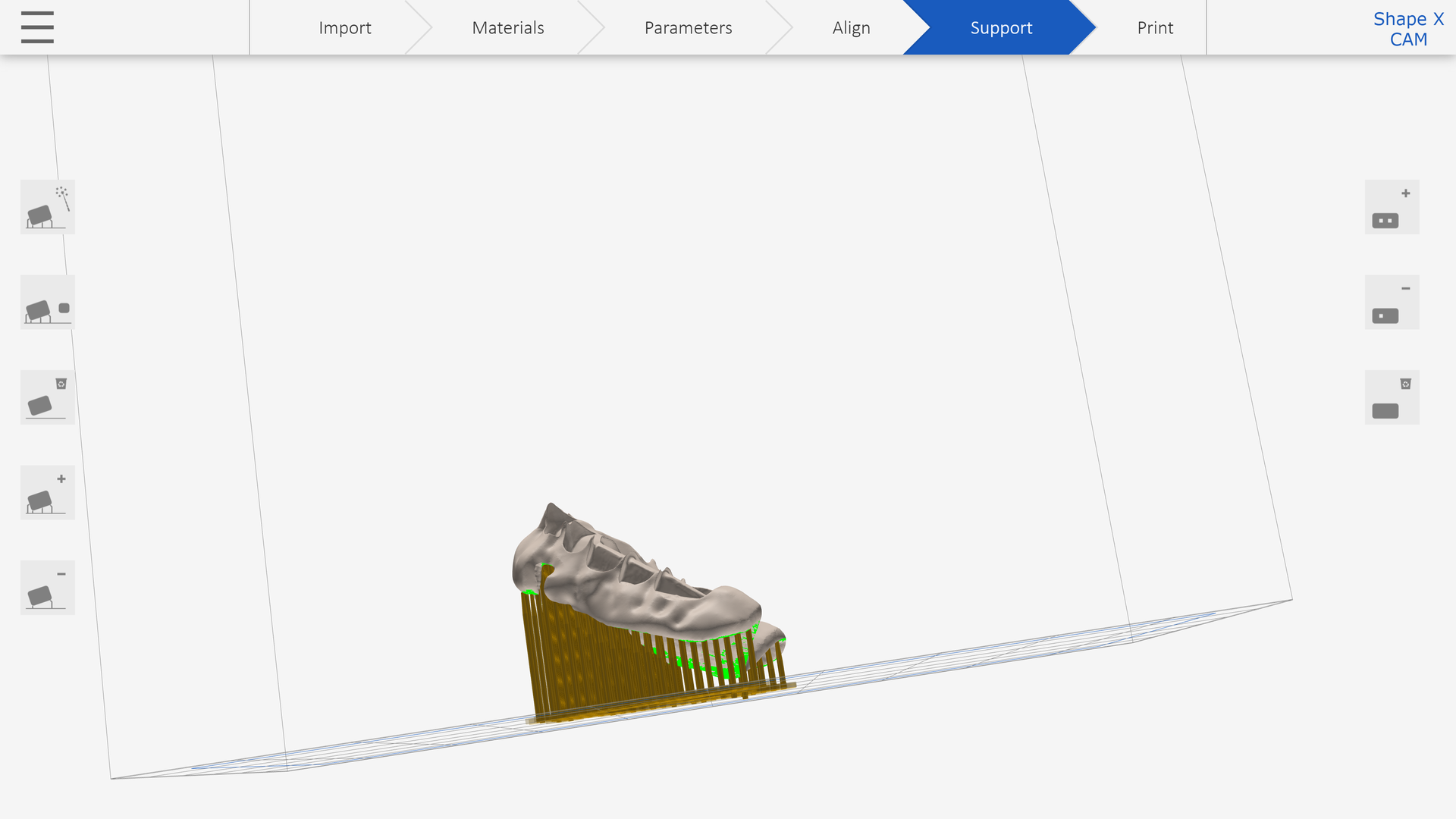Screen dimensions: 1456x819
Task: Click the add support plus icon
Action: coord(47,493)
